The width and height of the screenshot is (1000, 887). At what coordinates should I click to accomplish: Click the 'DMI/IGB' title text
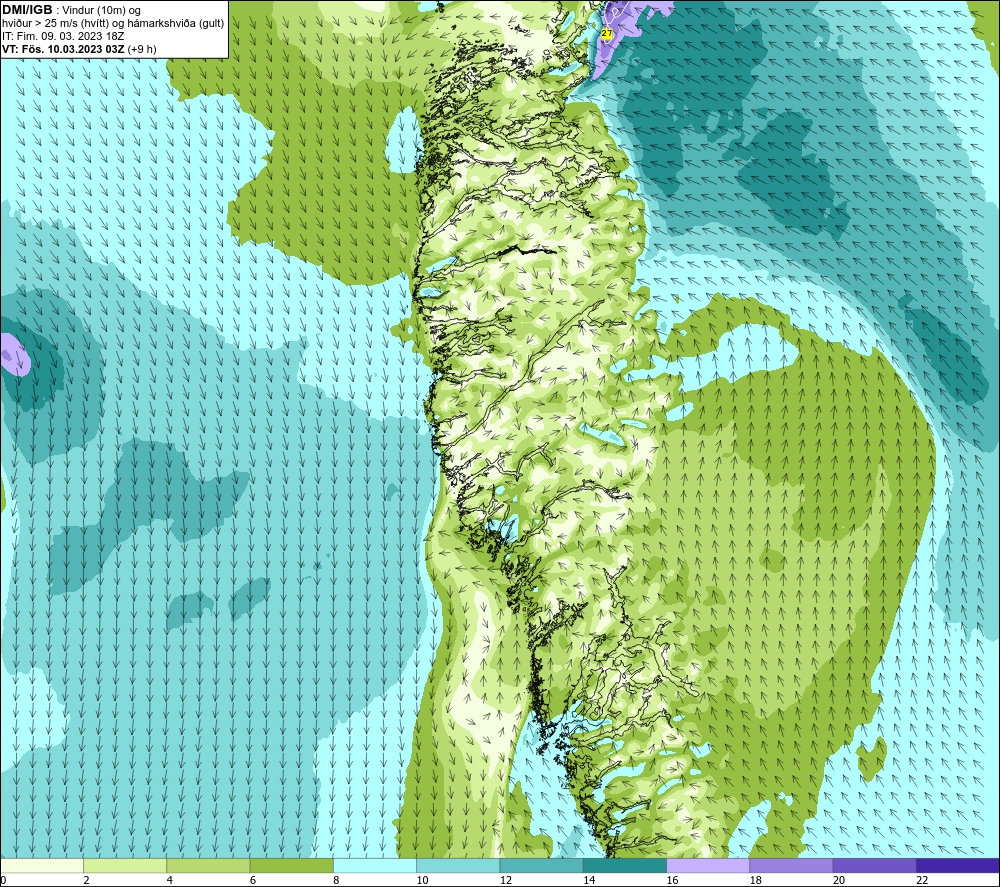pyautogui.click(x=27, y=10)
